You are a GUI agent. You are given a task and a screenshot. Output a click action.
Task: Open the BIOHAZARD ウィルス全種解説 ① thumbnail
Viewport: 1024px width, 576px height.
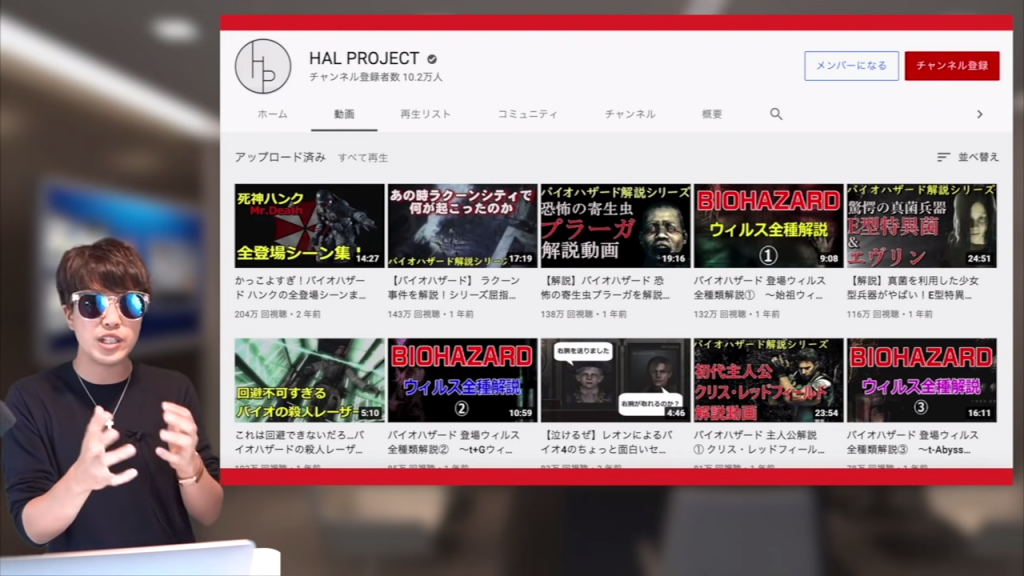tap(768, 226)
